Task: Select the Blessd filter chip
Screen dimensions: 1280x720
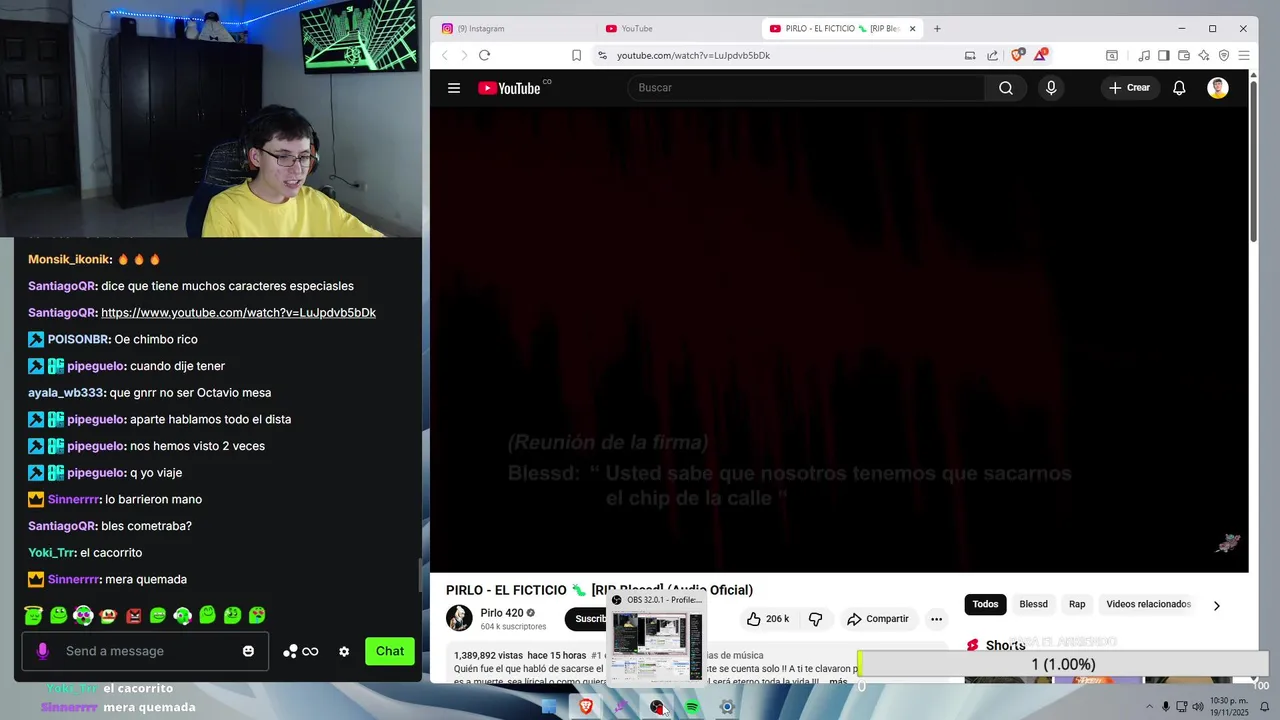Action: [x=1033, y=604]
